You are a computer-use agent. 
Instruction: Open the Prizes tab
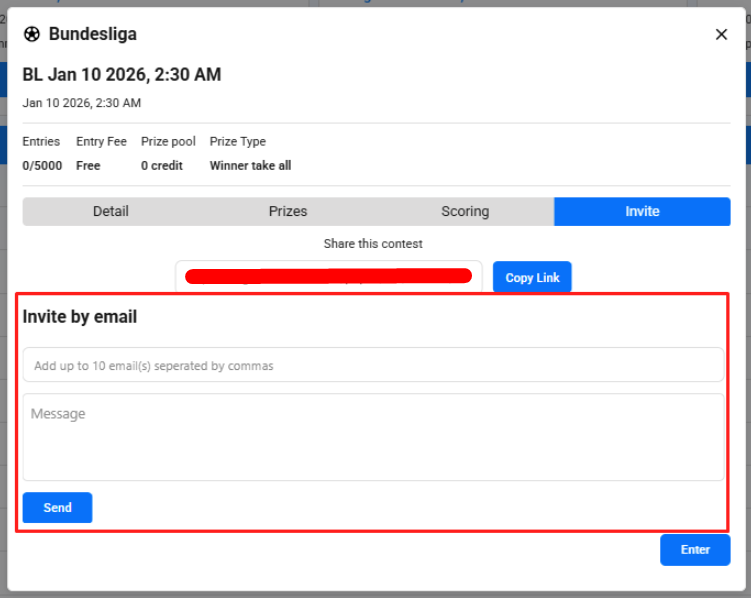point(288,211)
